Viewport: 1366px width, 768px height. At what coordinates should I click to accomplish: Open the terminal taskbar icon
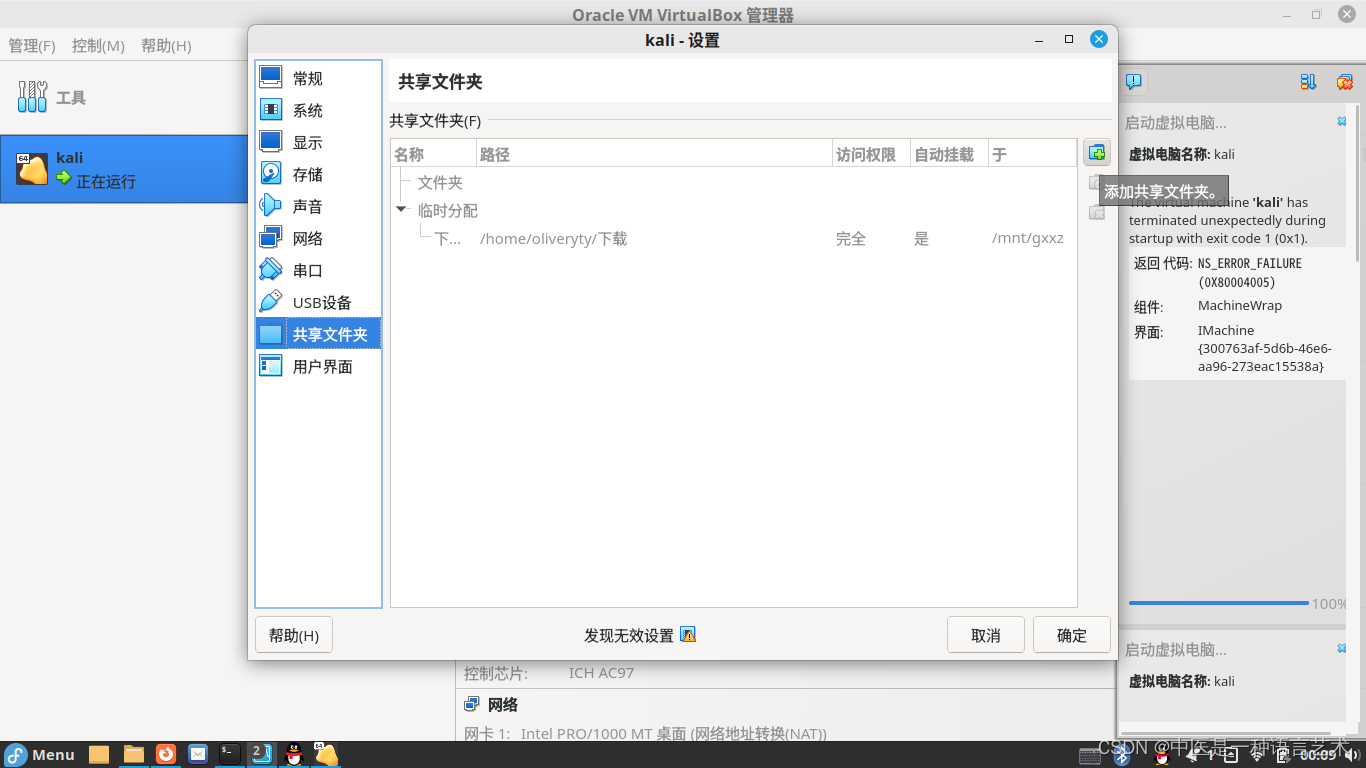(x=230, y=754)
